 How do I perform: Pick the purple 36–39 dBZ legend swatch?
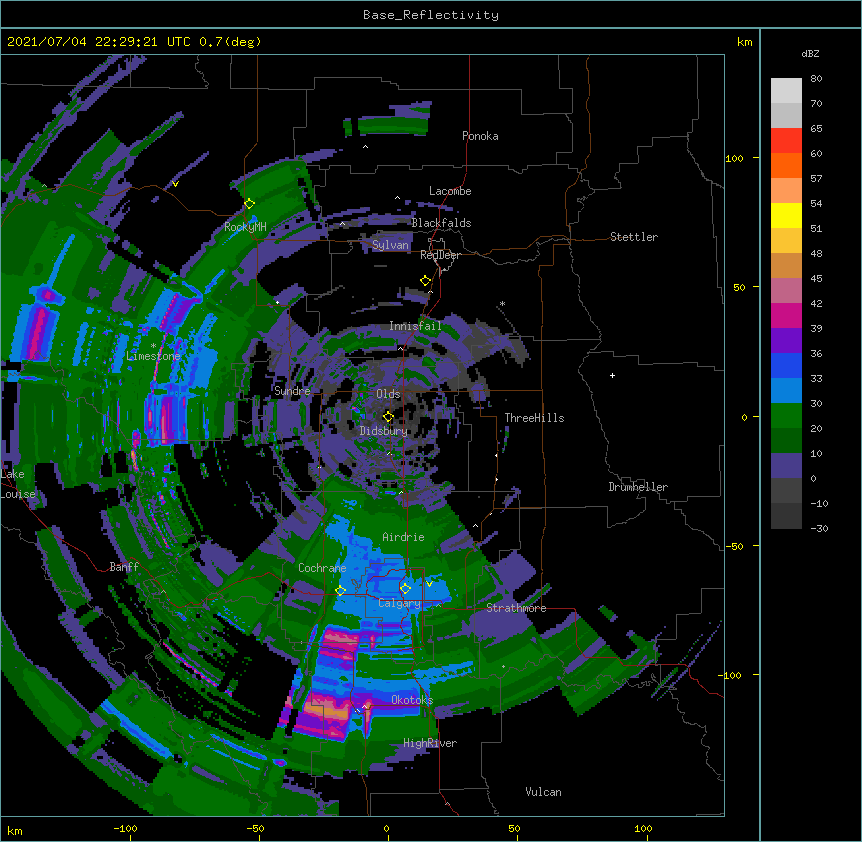[x=786, y=341]
